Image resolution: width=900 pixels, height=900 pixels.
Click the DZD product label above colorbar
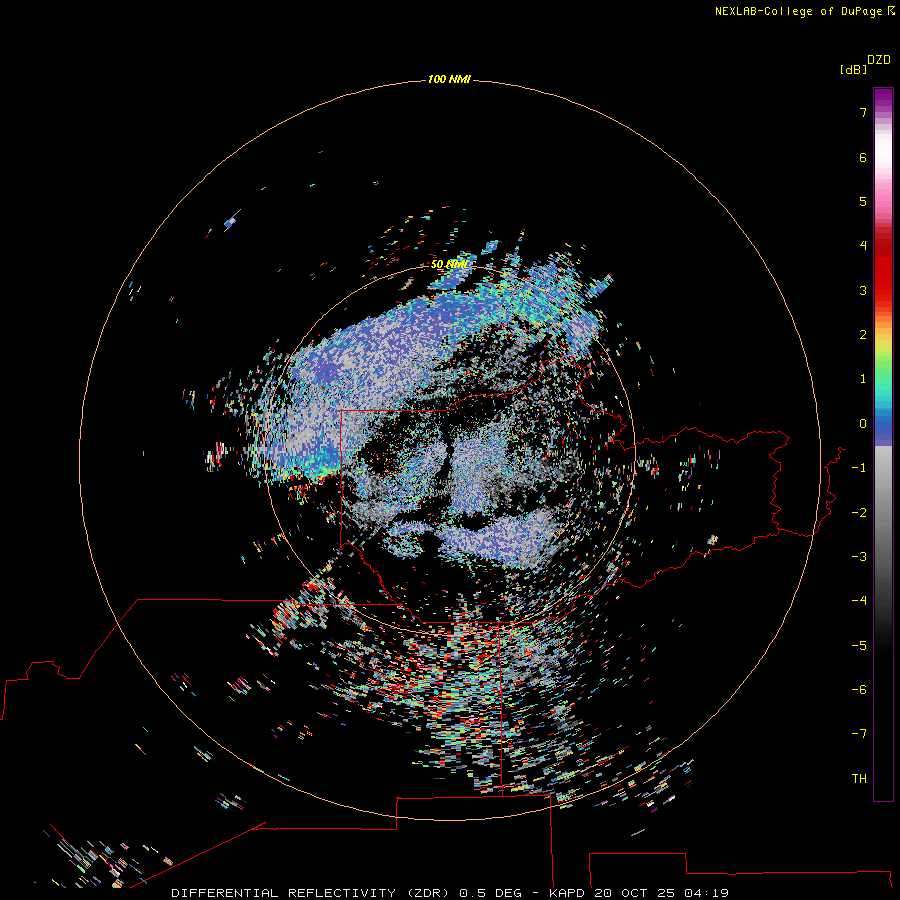tap(879, 60)
